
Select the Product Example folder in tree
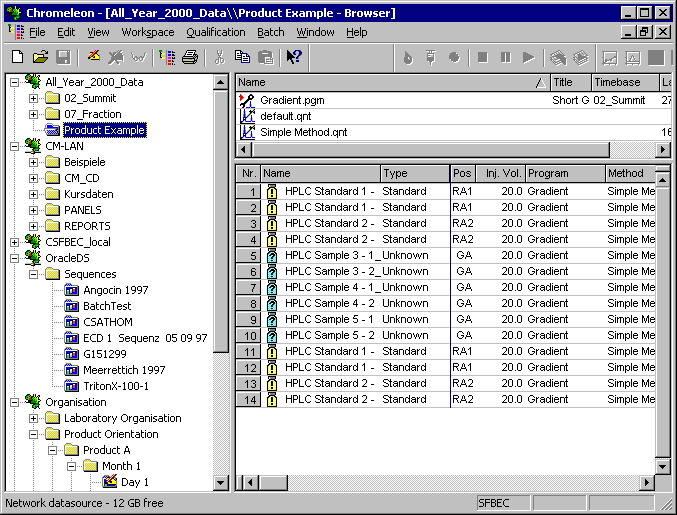(104, 130)
